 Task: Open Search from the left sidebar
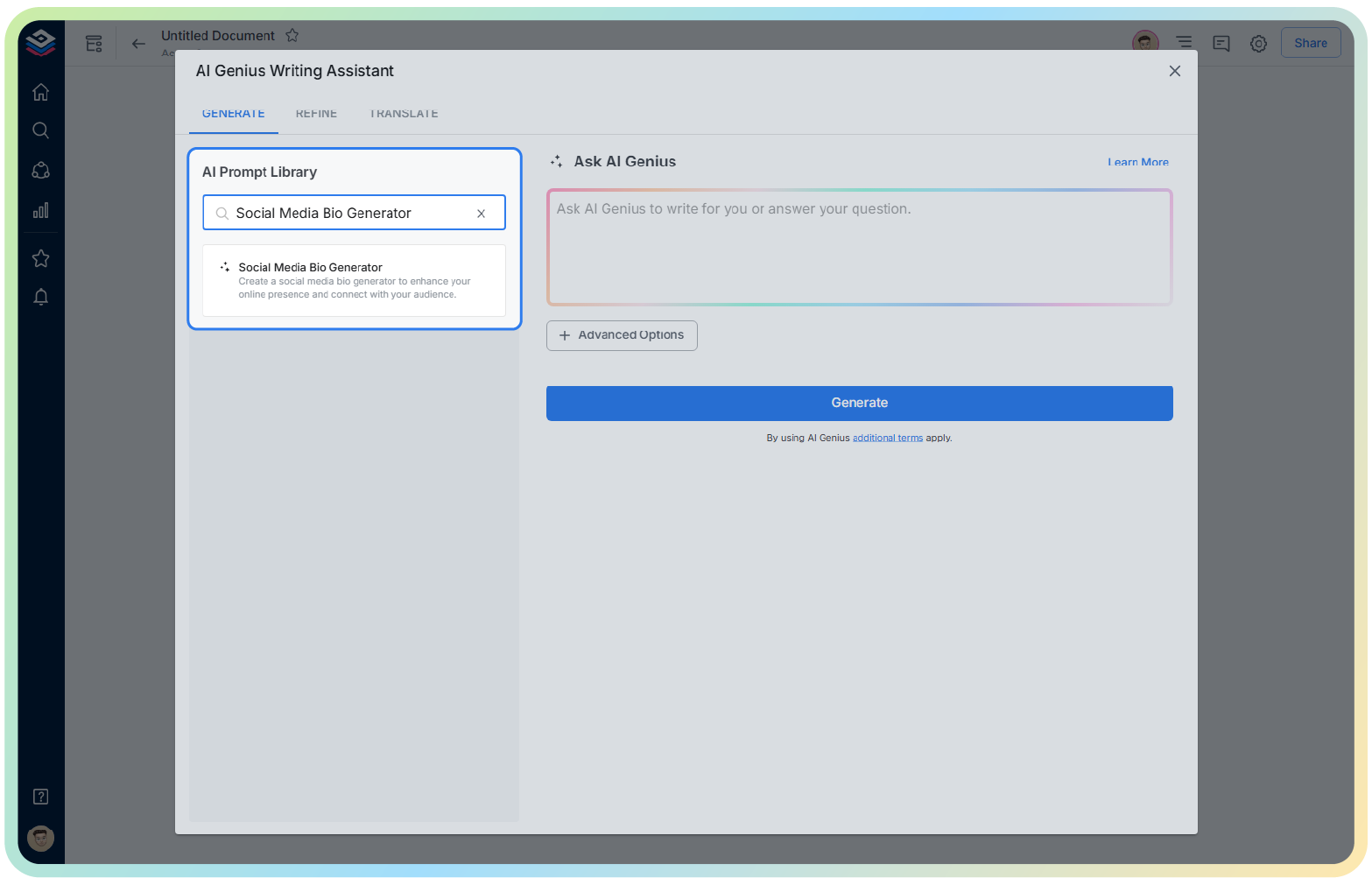(40, 130)
